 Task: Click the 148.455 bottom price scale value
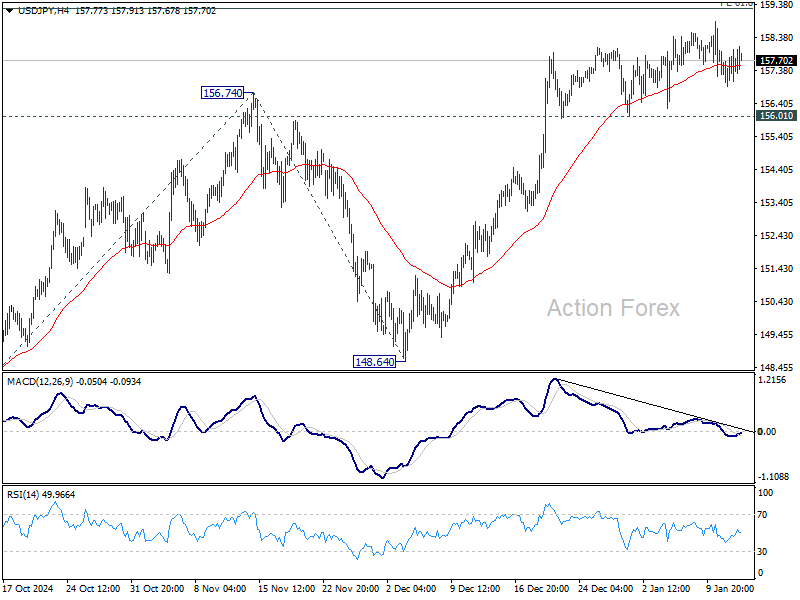point(777,367)
